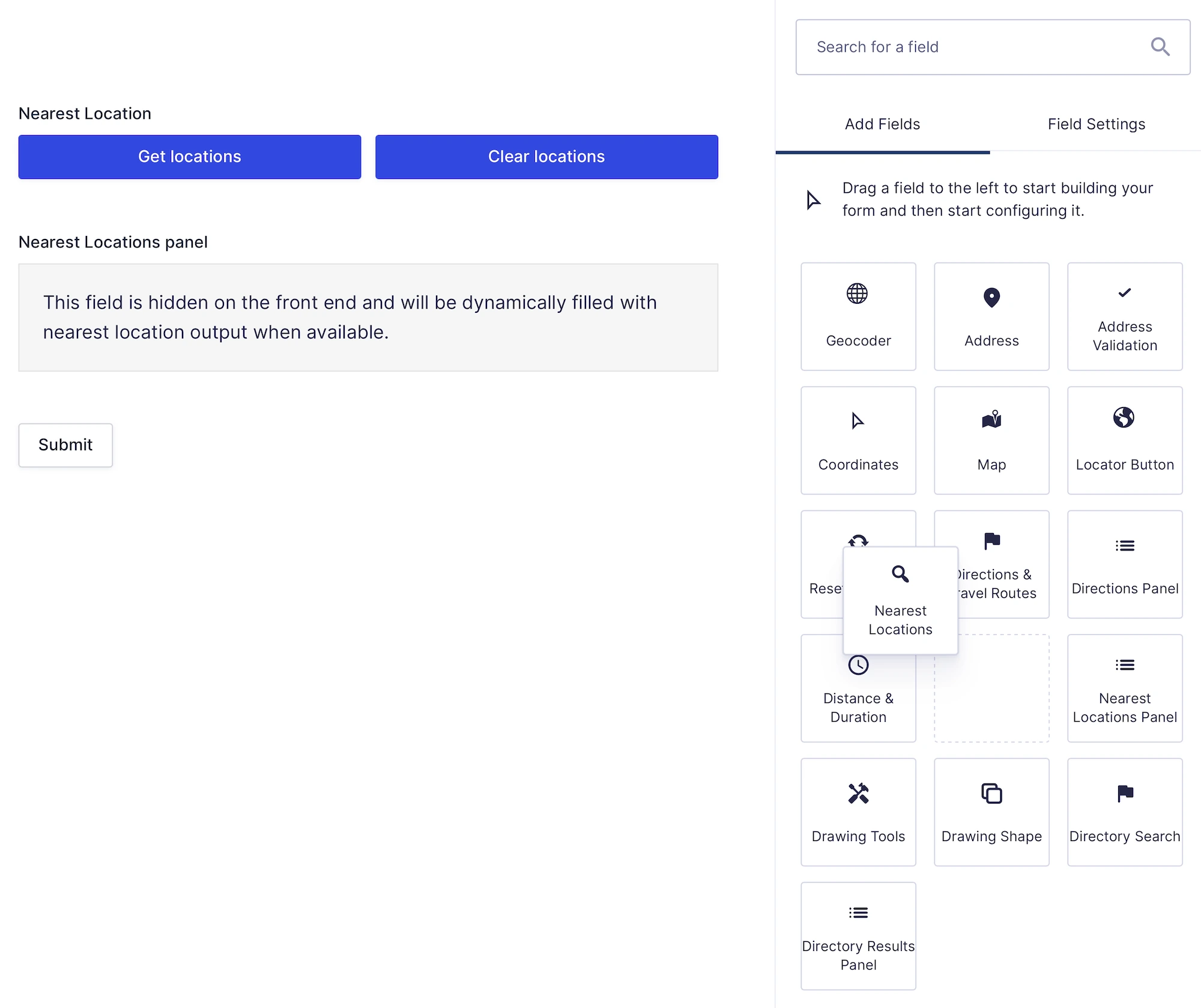Open the Field Settings tab
Image resolution: width=1201 pixels, height=1008 pixels.
click(1096, 124)
